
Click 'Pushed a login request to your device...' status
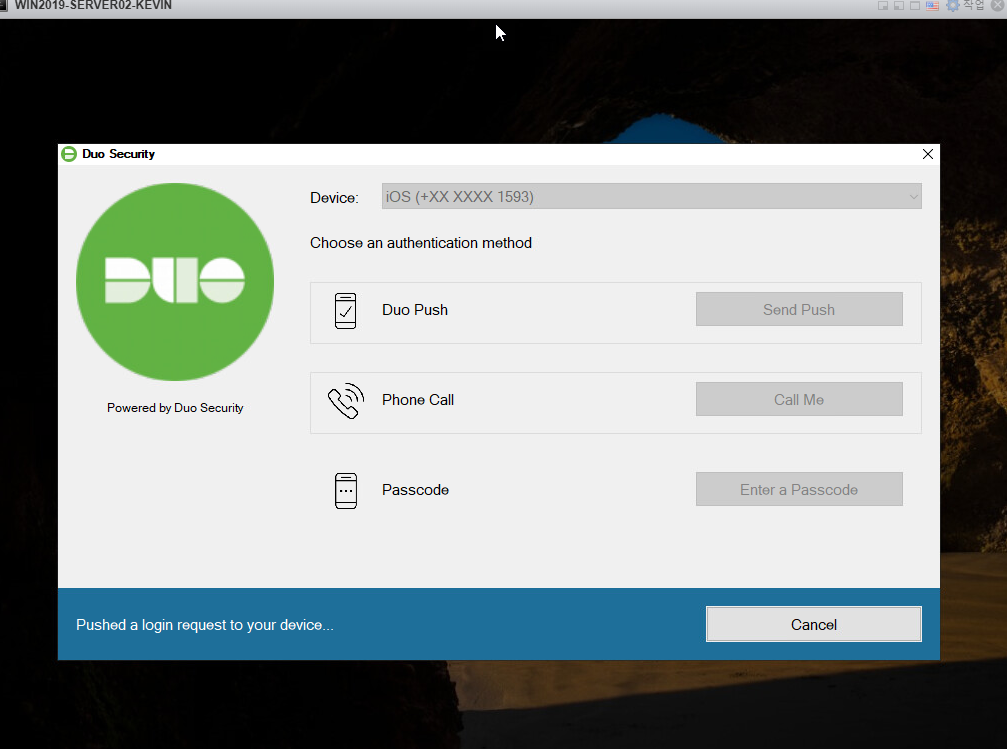205,625
